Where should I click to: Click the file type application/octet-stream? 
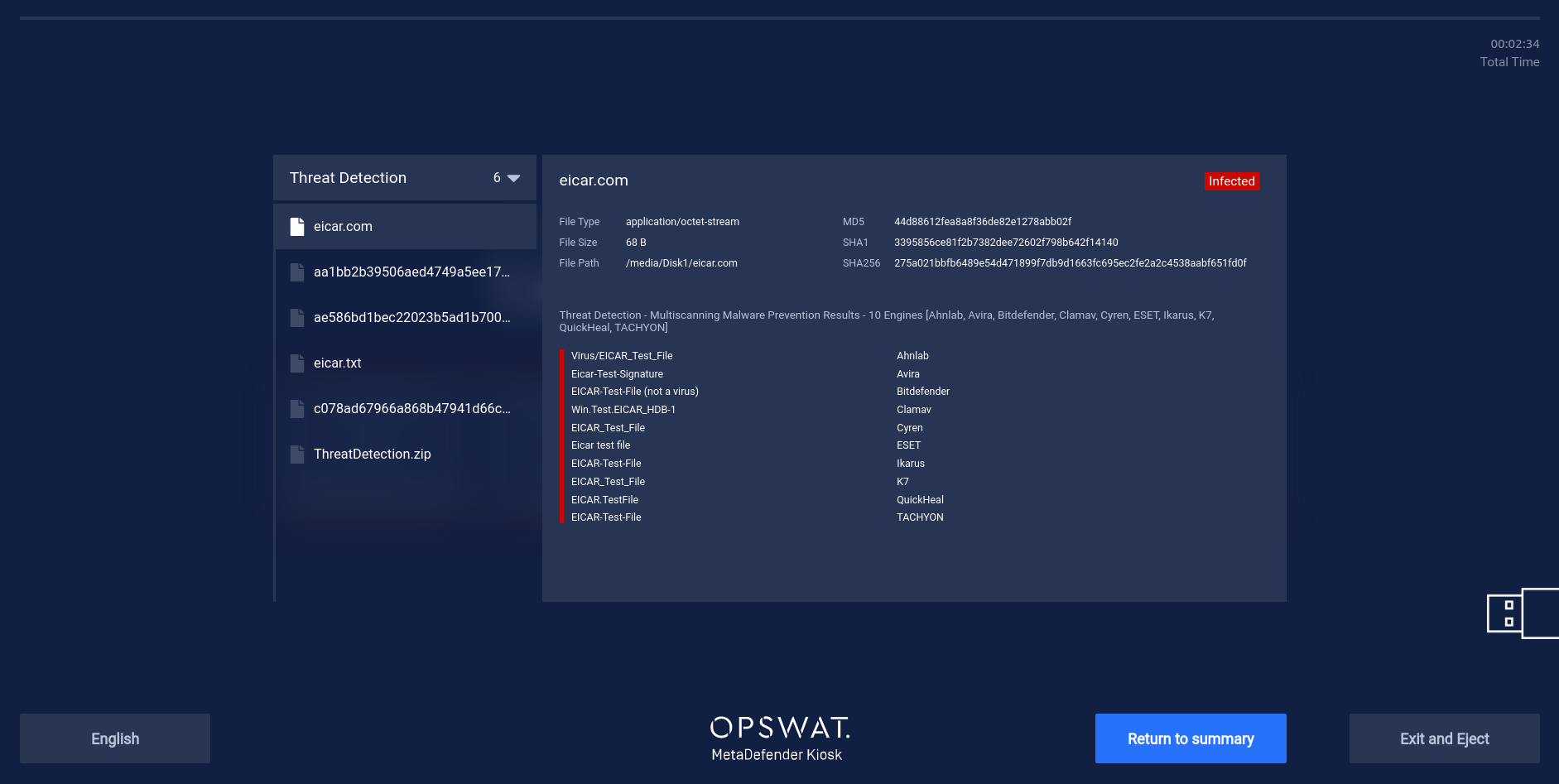(682, 222)
